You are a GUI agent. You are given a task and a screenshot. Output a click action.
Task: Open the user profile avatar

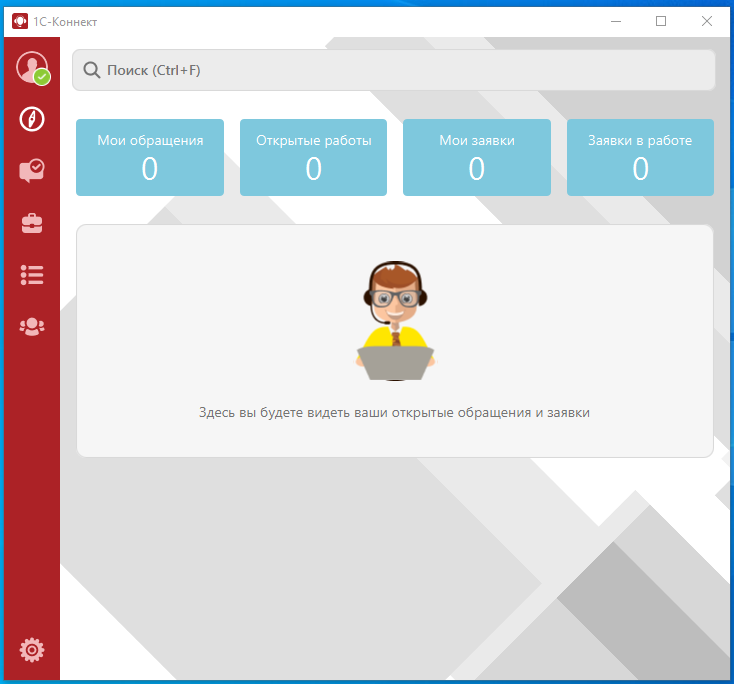pyautogui.click(x=30, y=66)
